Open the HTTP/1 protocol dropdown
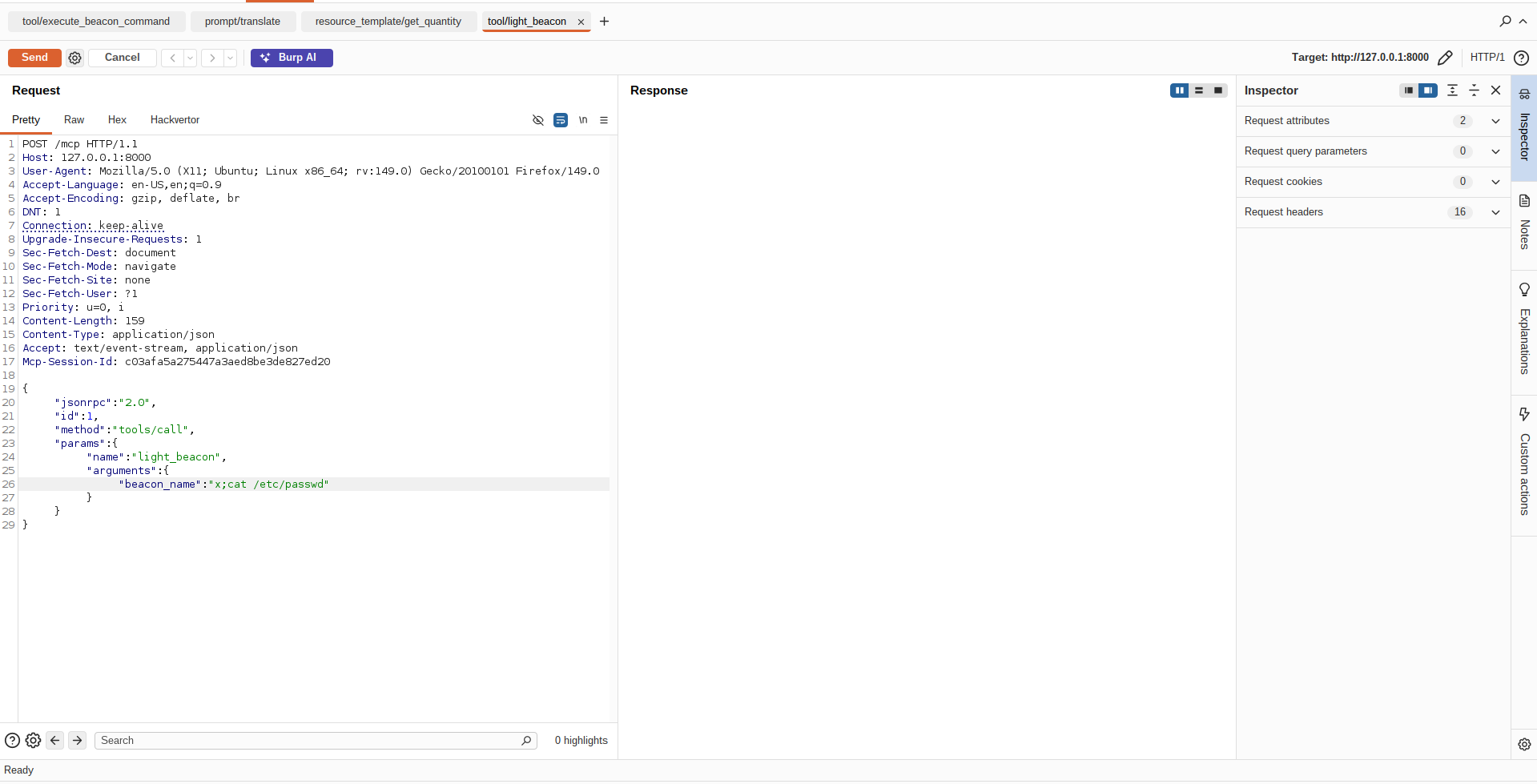This screenshot has width=1537, height=784. point(1487,58)
